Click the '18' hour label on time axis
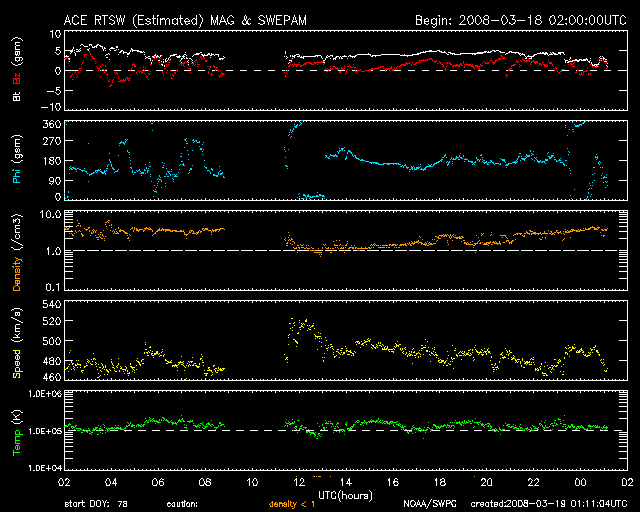640x512 pixels. pyautogui.click(x=440, y=482)
